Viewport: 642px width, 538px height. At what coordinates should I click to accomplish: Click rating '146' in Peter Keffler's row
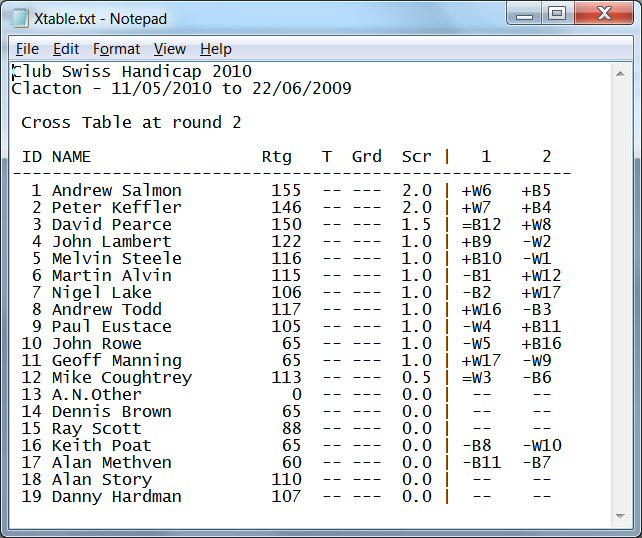pos(286,207)
